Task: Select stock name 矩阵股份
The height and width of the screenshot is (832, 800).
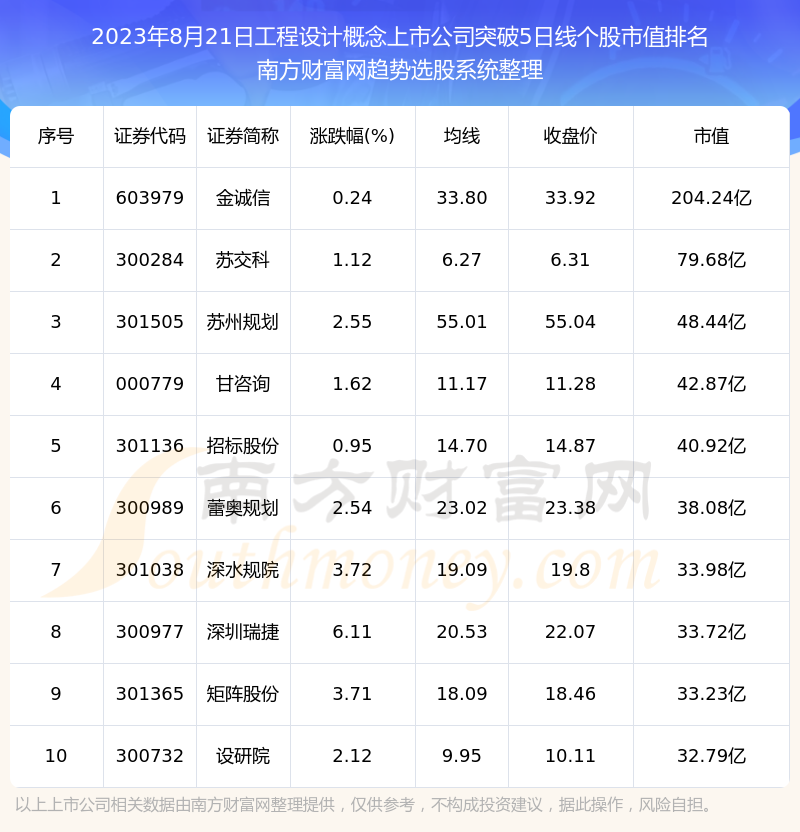Action: tap(243, 694)
